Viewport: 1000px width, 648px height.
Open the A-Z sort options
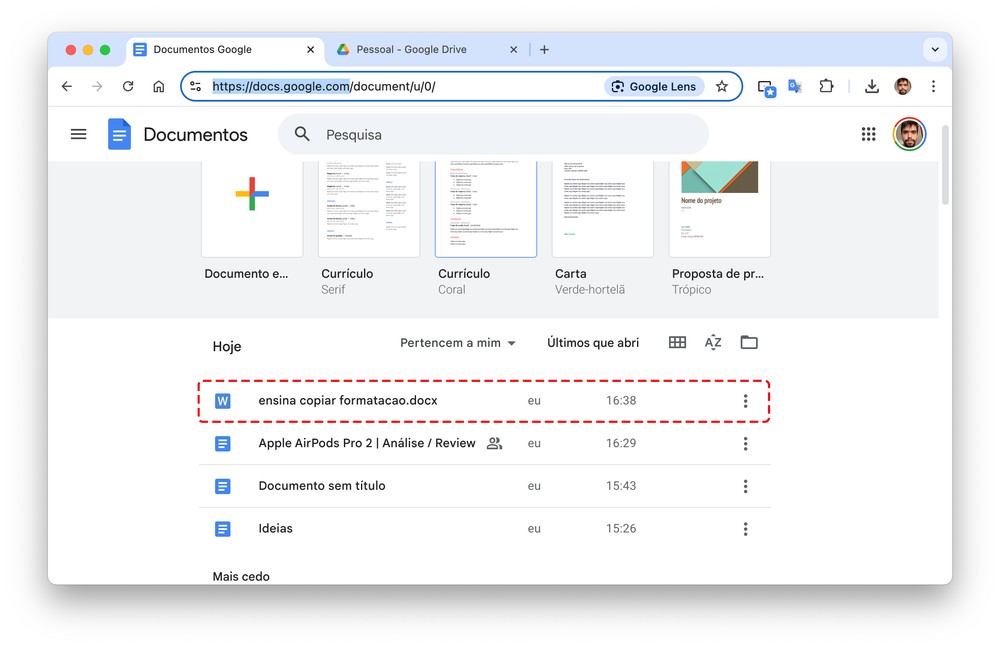point(713,342)
